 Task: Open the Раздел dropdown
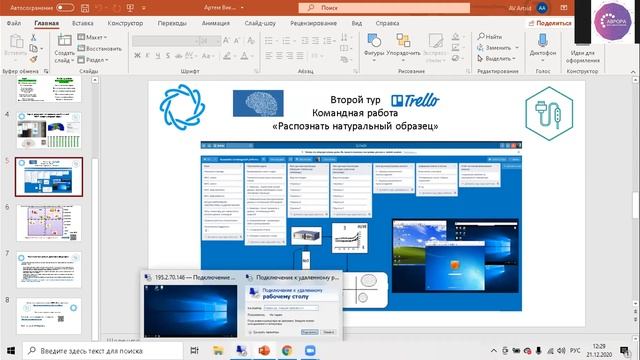pyautogui.click(x=93, y=60)
